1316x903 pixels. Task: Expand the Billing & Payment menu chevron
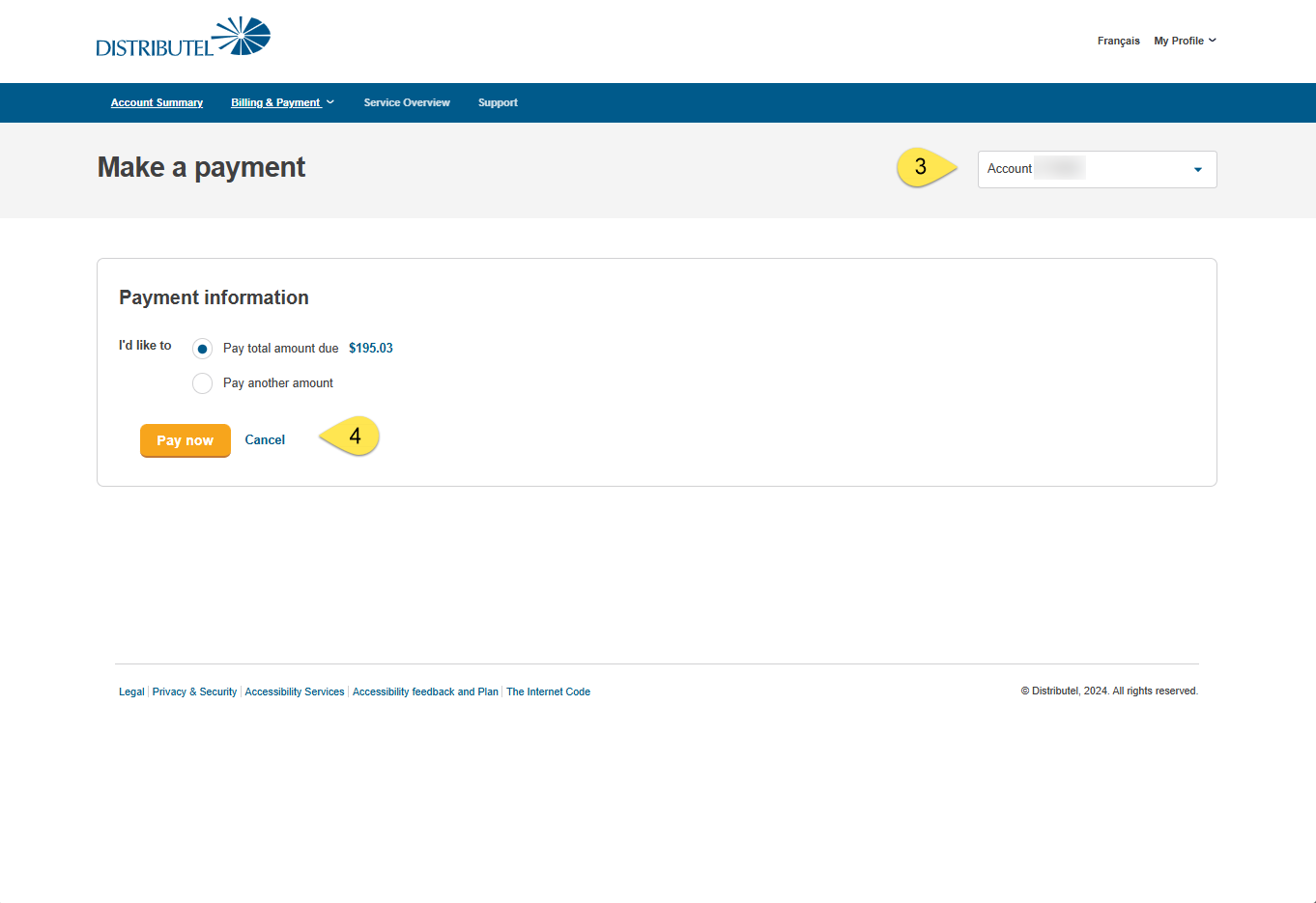(330, 102)
